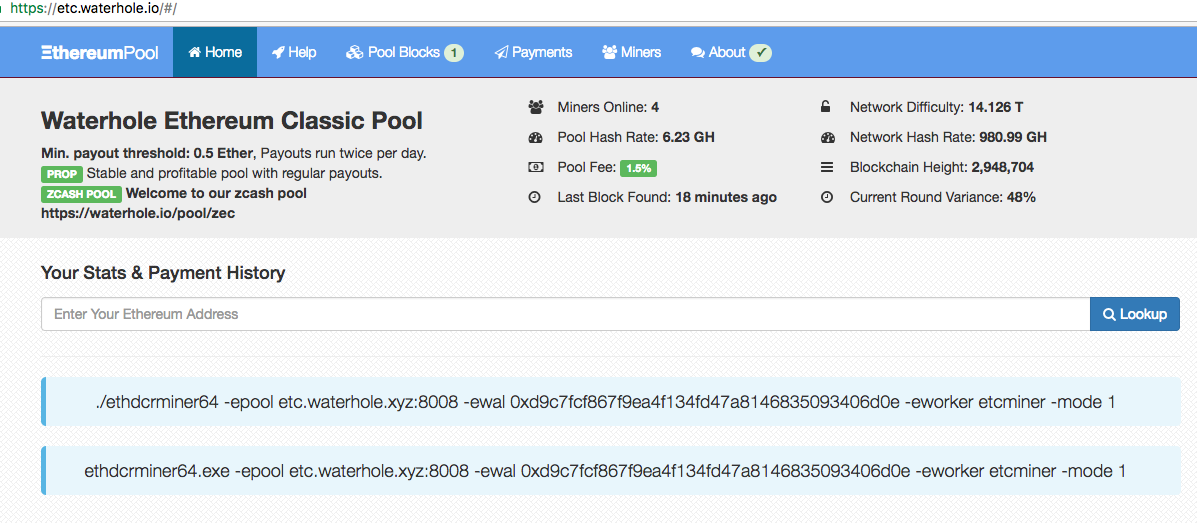Click the Pool Hash Rate gauge icon
The width and height of the screenshot is (1197, 523).
pos(535,137)
